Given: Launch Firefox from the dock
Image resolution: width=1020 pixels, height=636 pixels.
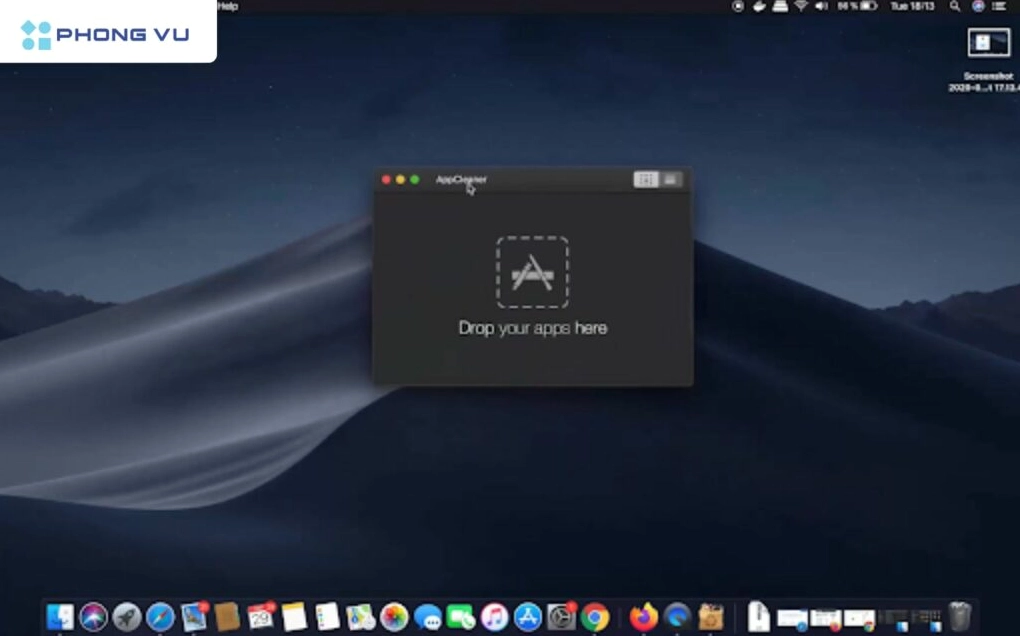Looking at the screenshot, I should (x=643, y=616).
